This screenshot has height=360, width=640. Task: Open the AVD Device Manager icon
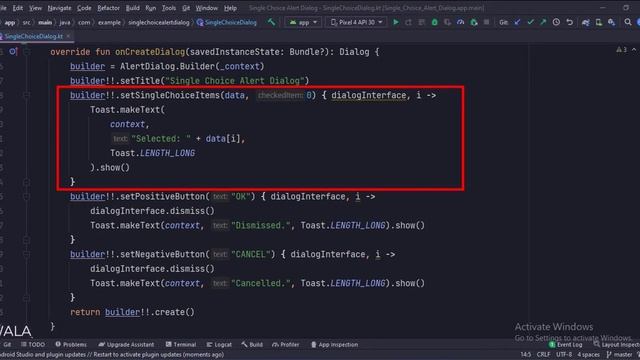(x=599, y=22)
